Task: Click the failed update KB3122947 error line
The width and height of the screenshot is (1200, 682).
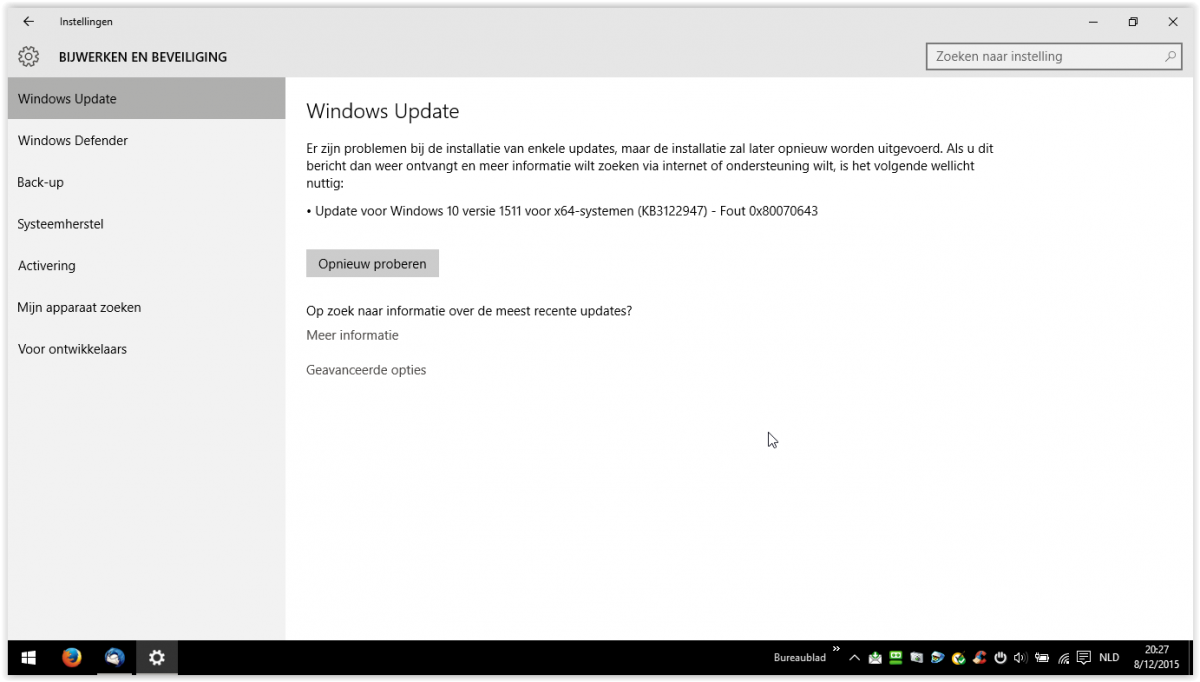Action: tap(562, 211)
